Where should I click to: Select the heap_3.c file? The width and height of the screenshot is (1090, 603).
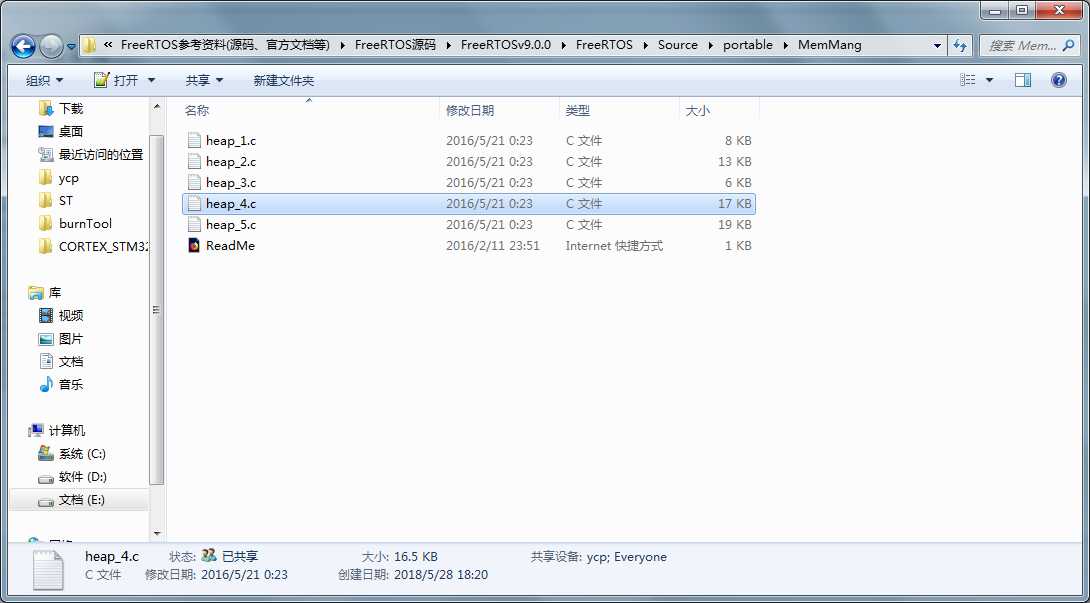click(x=469, y=182)
